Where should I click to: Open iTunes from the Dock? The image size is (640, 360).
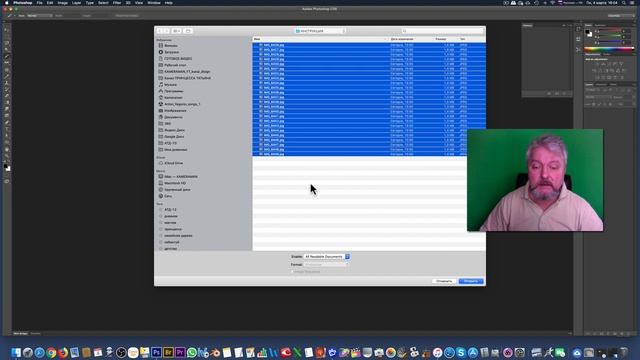pyautogui.click(x=438, y=352)
